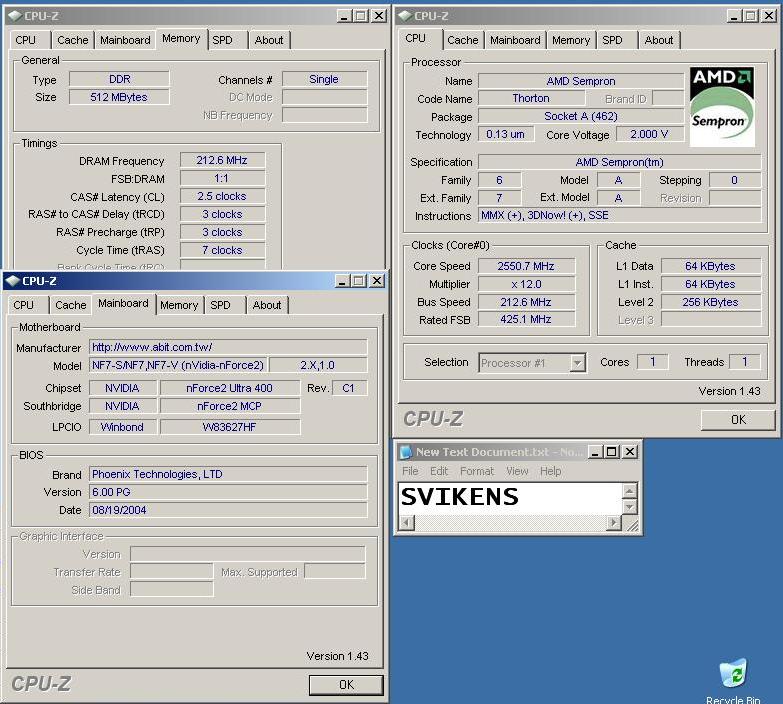Screen dimensions: 783x704
Task: Click the Phoenix Technologies BIOS brand field
Action: (228, 474)
